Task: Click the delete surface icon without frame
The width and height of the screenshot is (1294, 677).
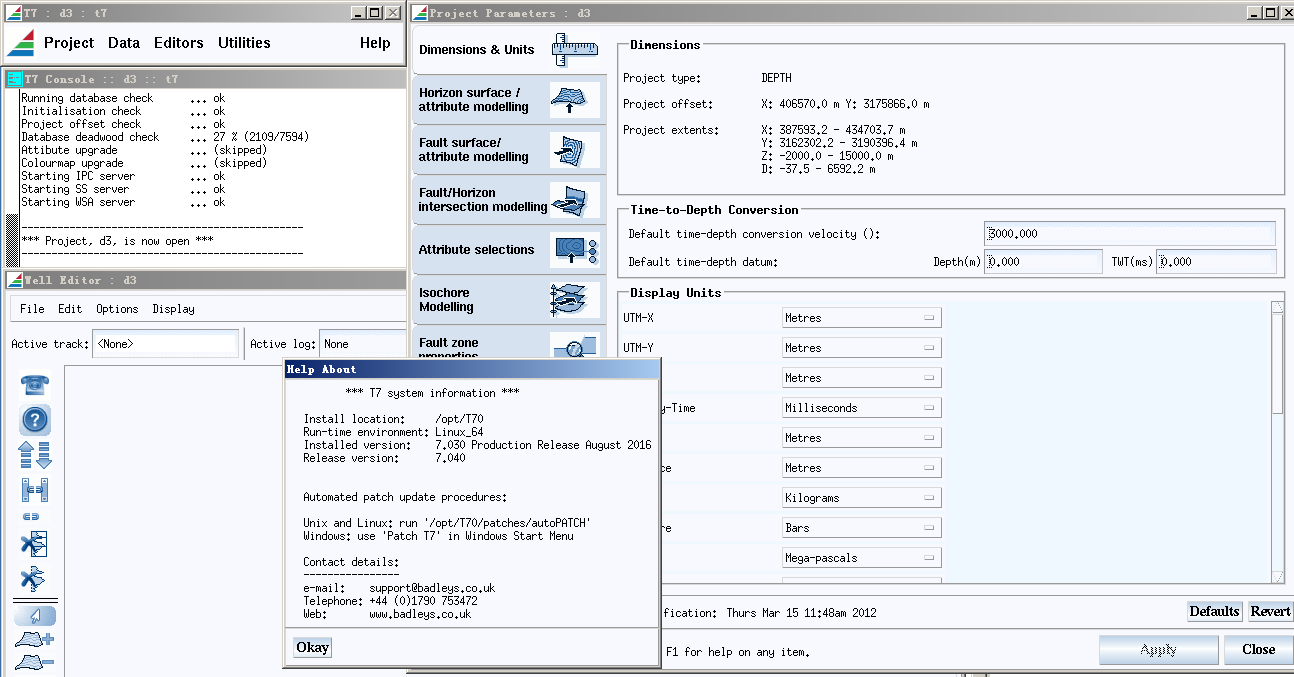Action: click(x=33, y=578)
